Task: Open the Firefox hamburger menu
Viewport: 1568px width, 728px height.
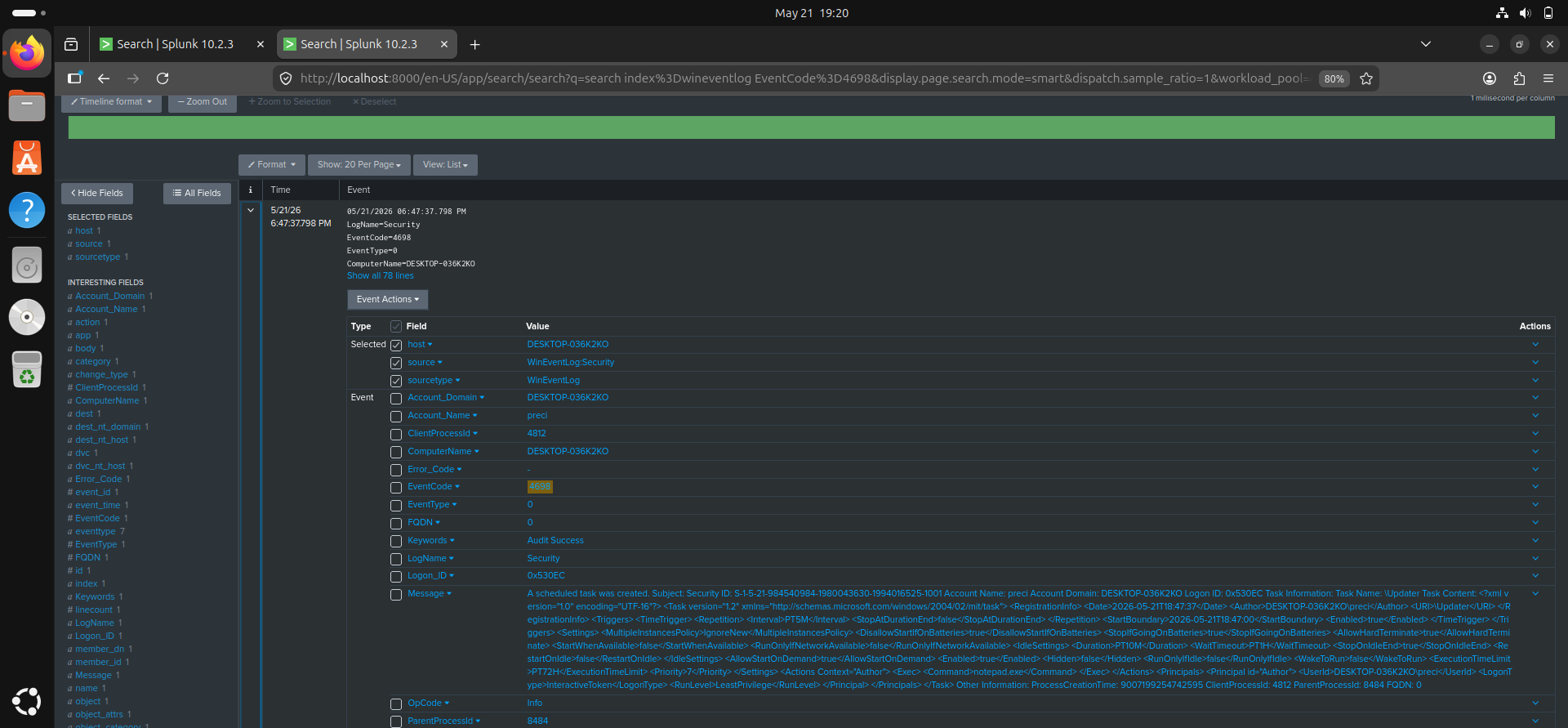Action: point(1548,78)
